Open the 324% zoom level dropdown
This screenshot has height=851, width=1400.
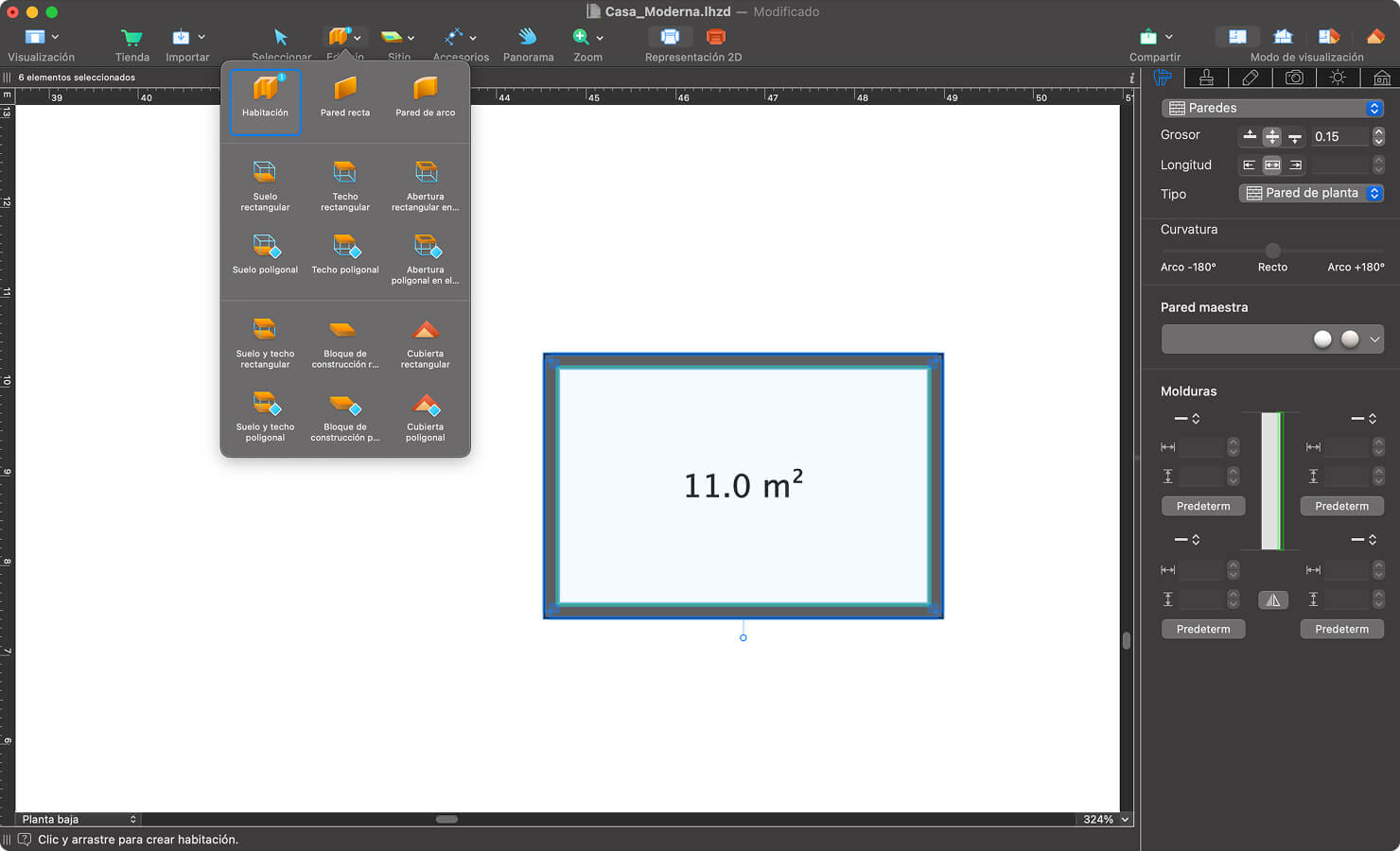(1104, 820)
